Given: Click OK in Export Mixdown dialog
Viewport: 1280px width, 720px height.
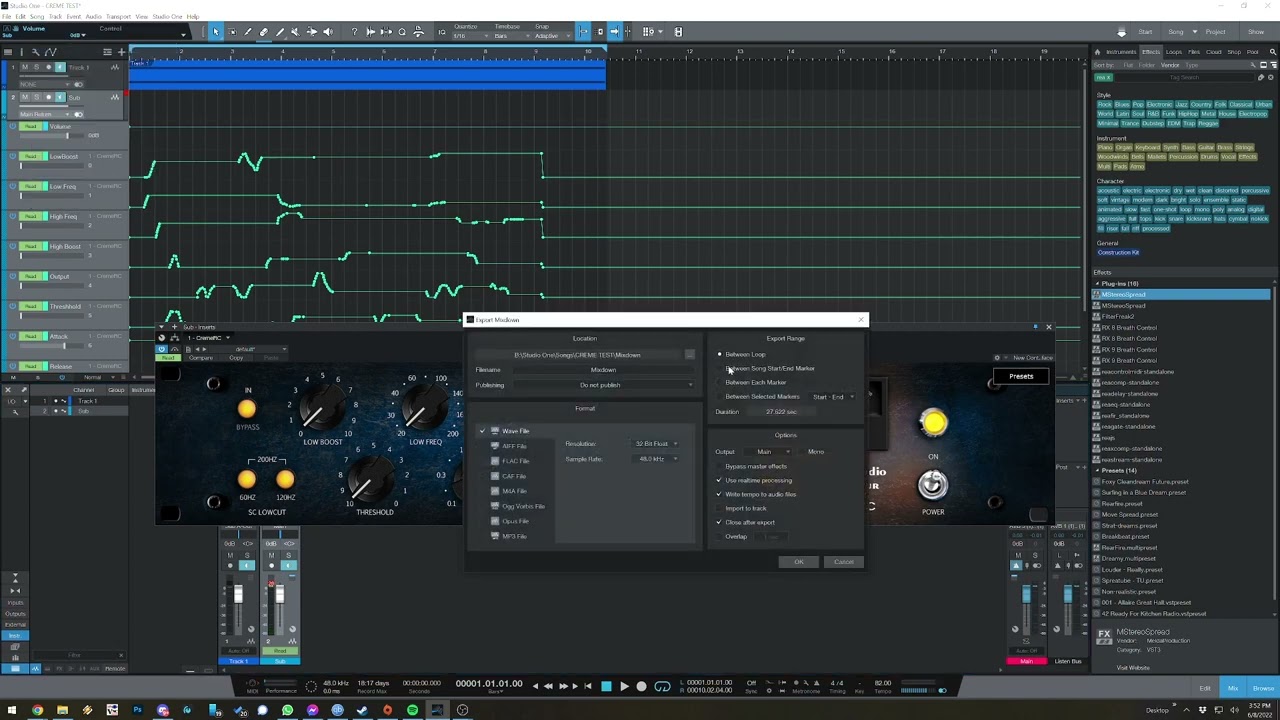Looking at the screenshot, I should coord(799,562).
